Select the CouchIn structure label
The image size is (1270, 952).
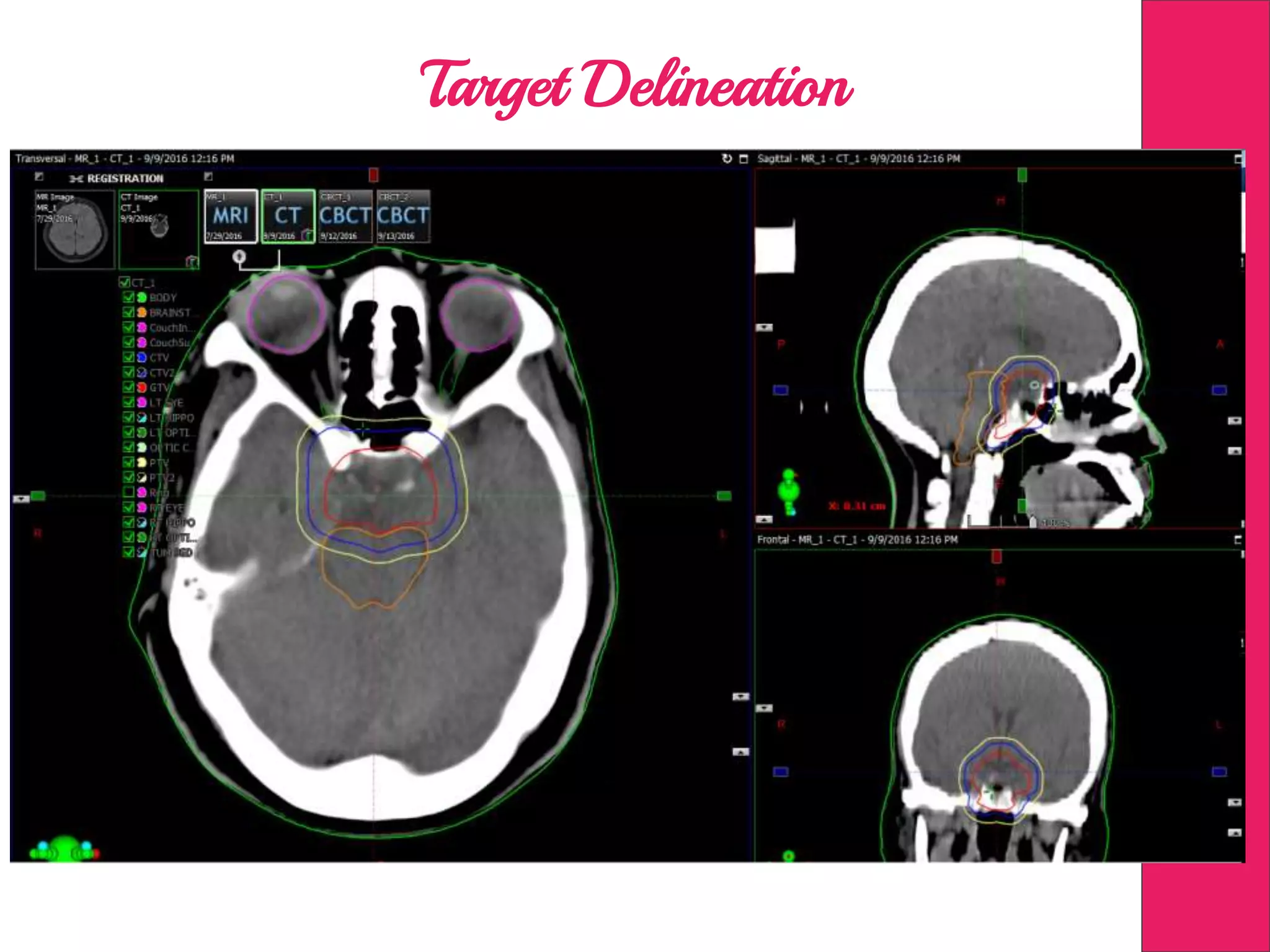172,328
